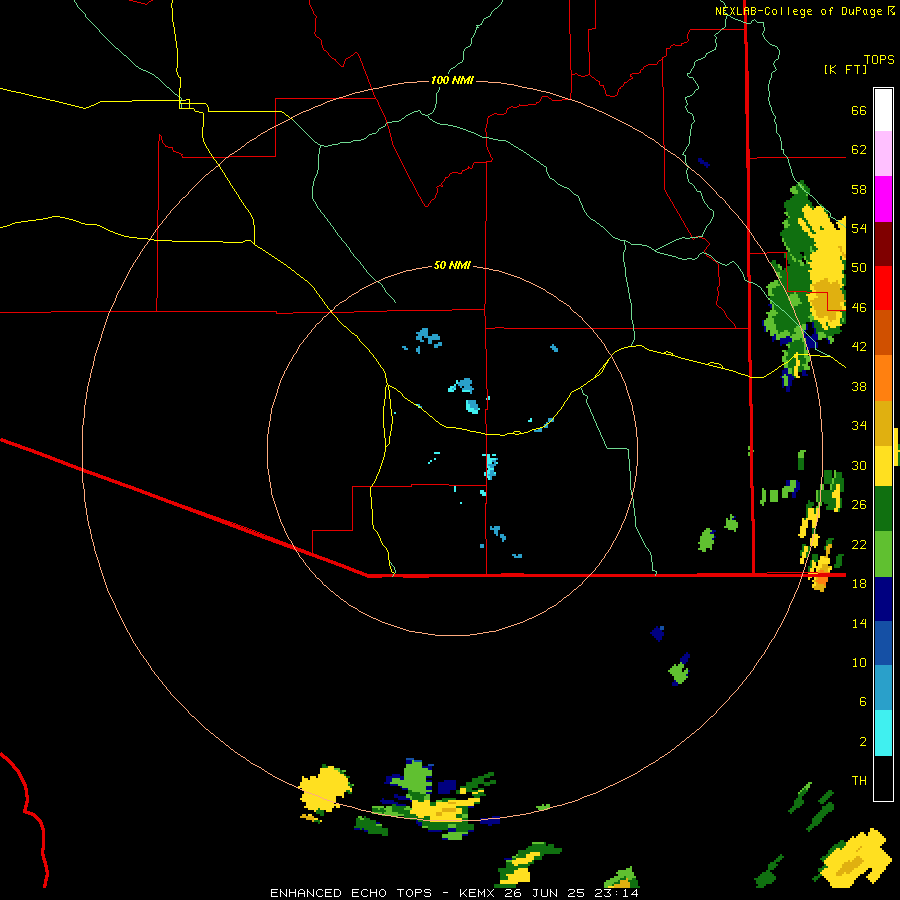The height and width of the screenshot is (900, 900).
Task: Click the light pink 62 kft legend swatch
Action: tap(883, 153)
